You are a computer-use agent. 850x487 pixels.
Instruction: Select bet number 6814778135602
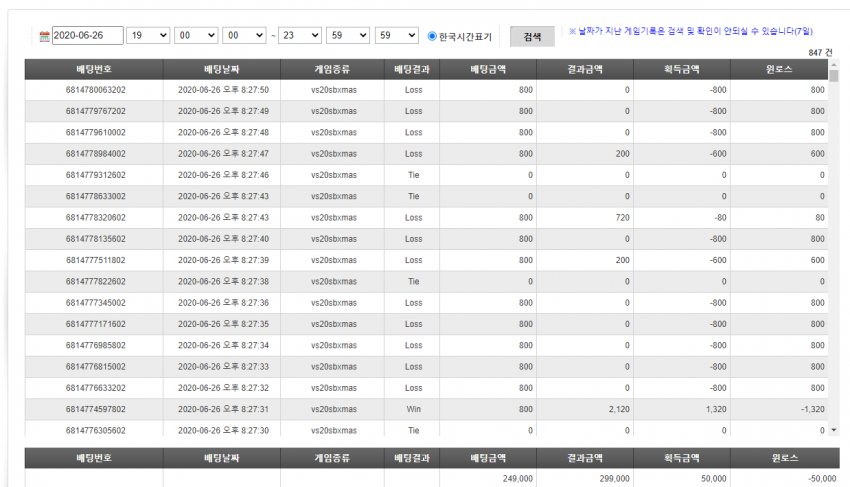pyautogui.click(x=95, y=239)
